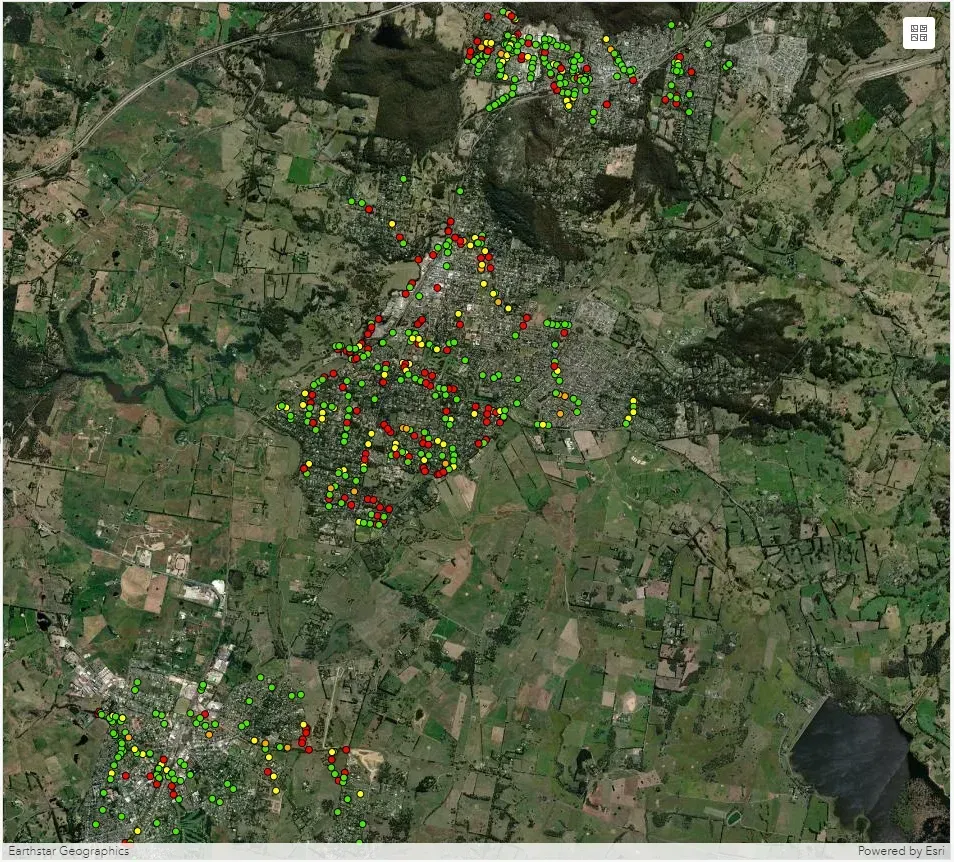Click the Earthstar Geographics attribution text

[x=69, y=851]
